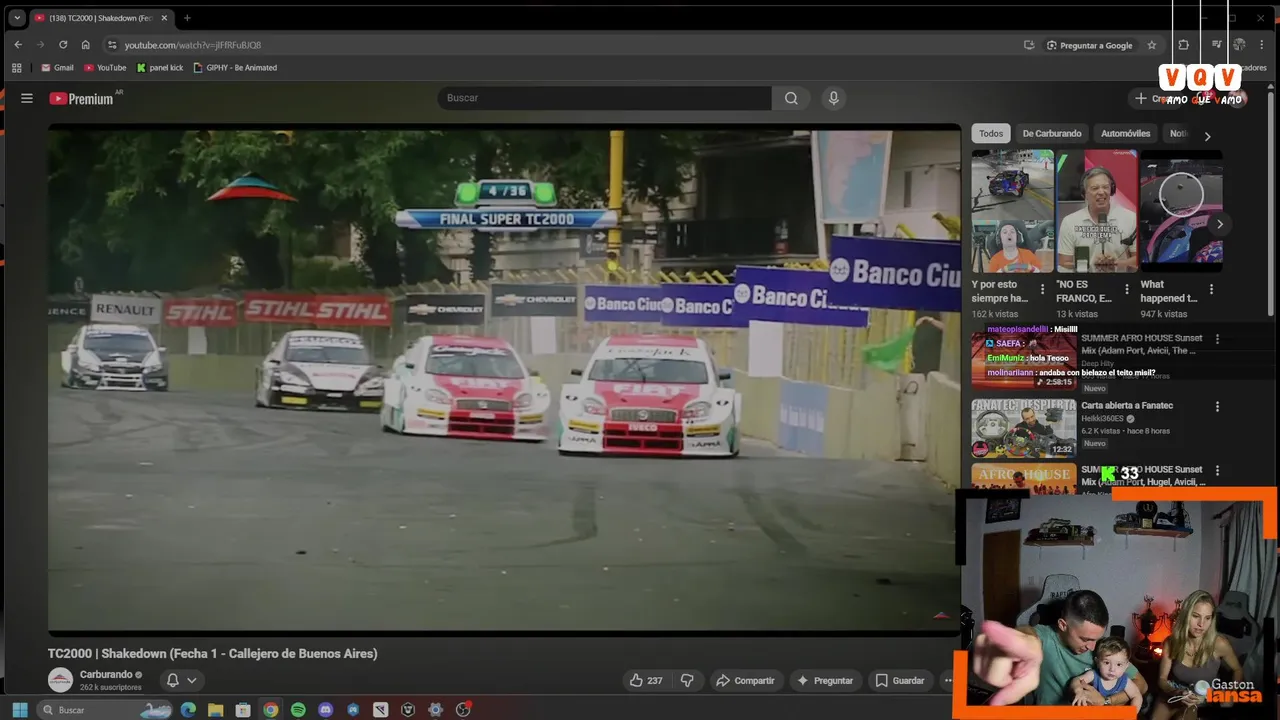Click the Compartir share button
The width and height of the screenshot is (1280, 720).
coord(745,680)
